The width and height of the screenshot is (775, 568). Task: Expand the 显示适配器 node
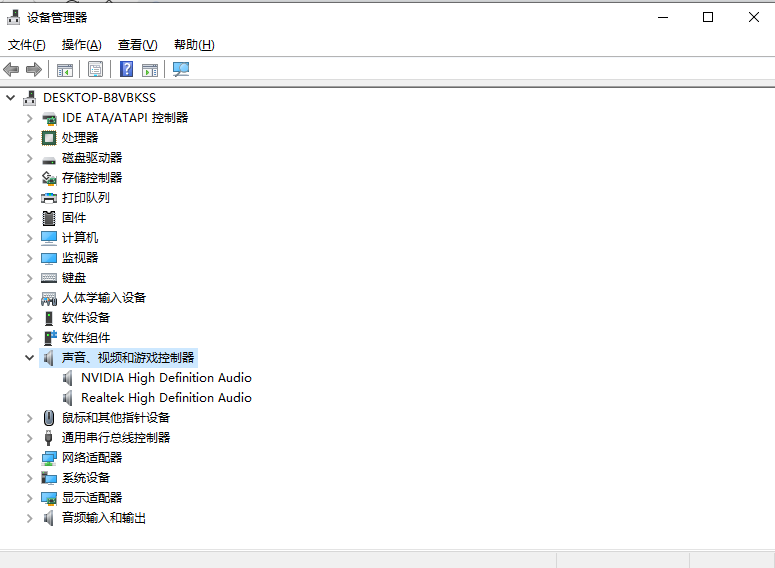(x=30, y=498)
